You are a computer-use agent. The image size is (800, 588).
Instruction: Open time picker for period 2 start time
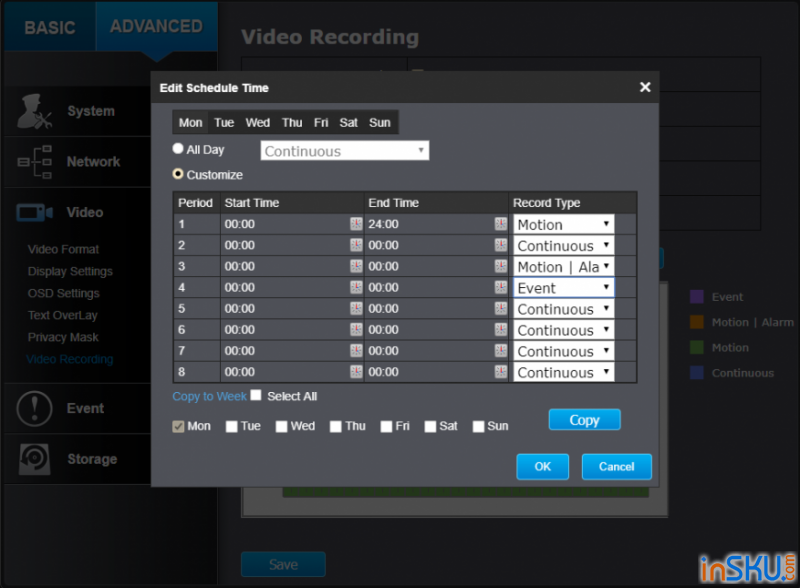(356, 245)
